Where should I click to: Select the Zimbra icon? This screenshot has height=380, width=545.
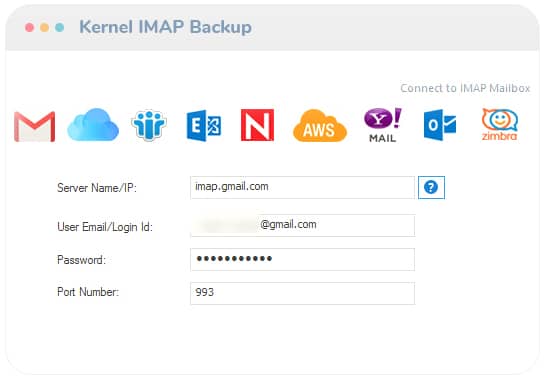coord(499,124)
